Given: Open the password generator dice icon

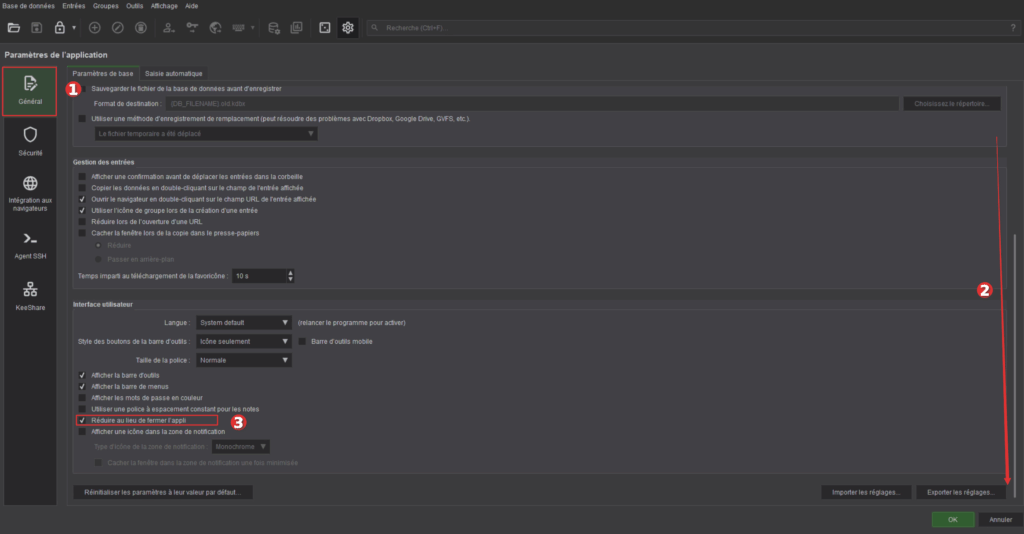Looking at the screenshot, I should pyautogui.click(x=324, y=27).
